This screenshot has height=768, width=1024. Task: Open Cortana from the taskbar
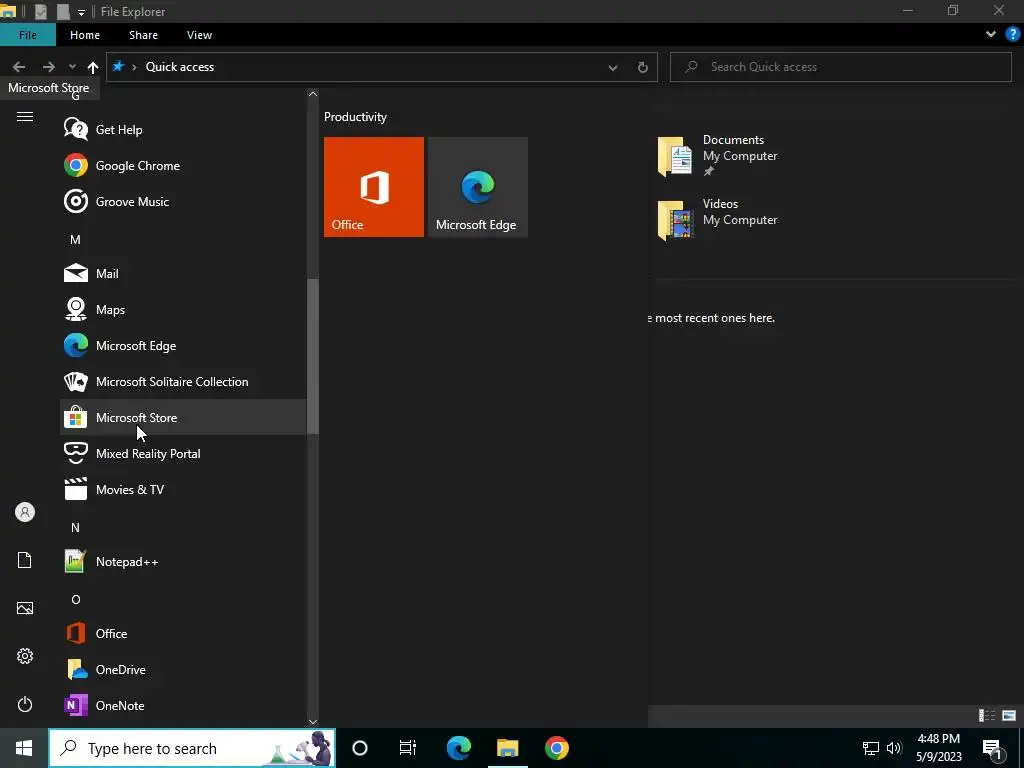point(360,748)
